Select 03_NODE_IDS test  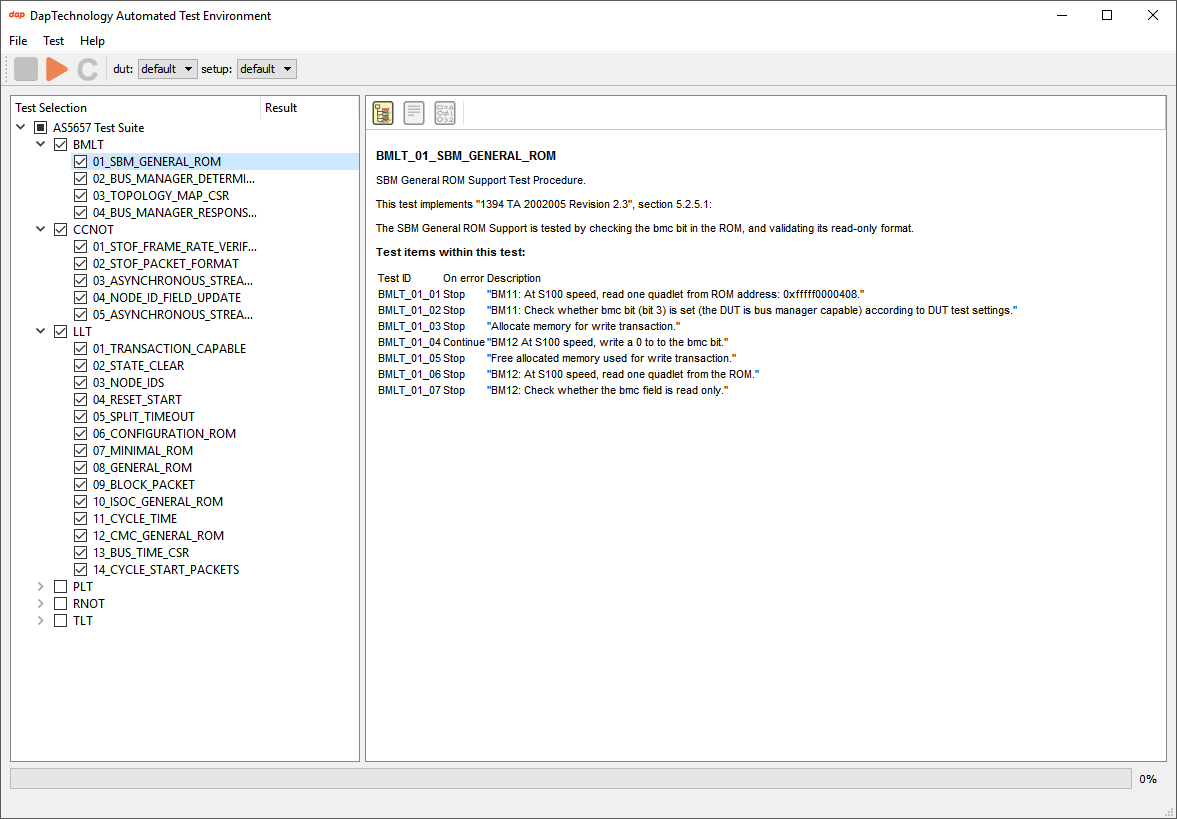click(128, 383)
